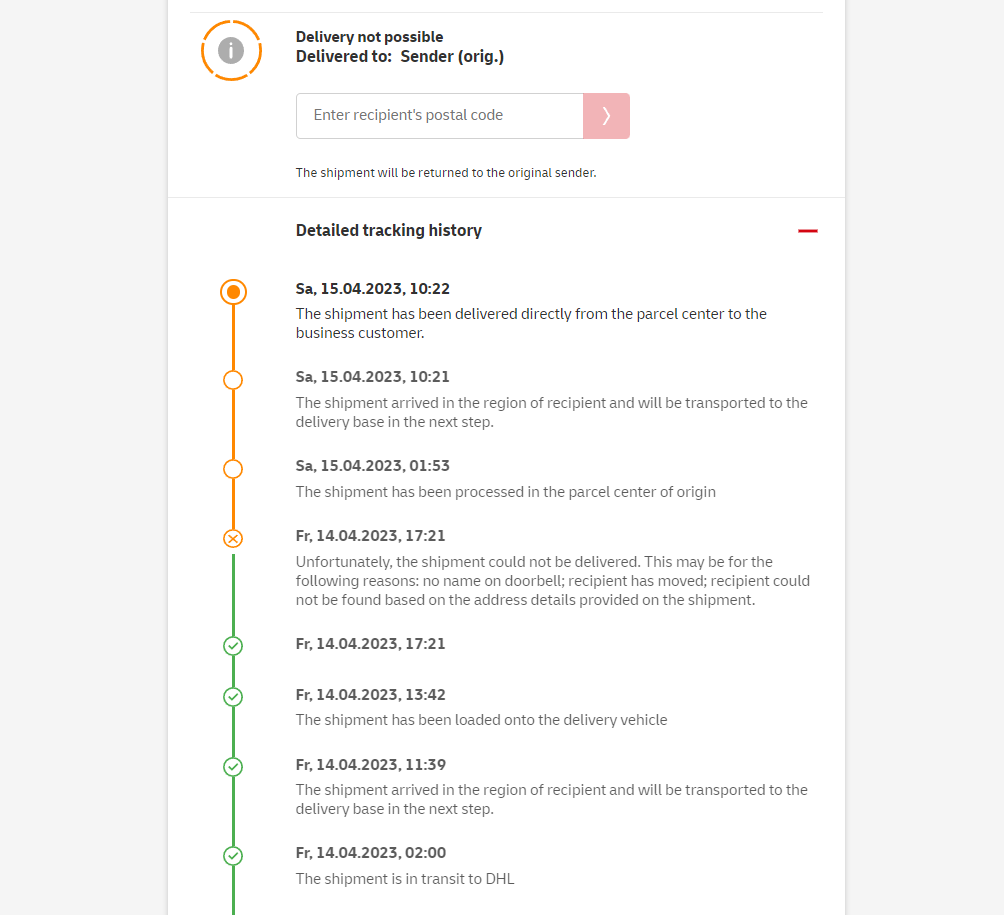Submit postal code with the arrow button
Image resolution: width=1004 pixels, height=915 pixels.
(606, 116)
